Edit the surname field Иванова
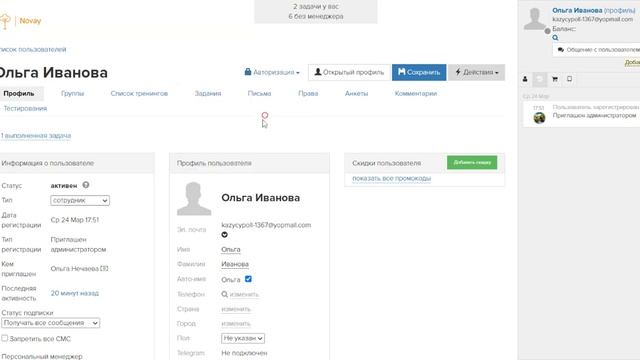Image resolution: width=640 pixels, height=360 pixels. click(235, 264)
